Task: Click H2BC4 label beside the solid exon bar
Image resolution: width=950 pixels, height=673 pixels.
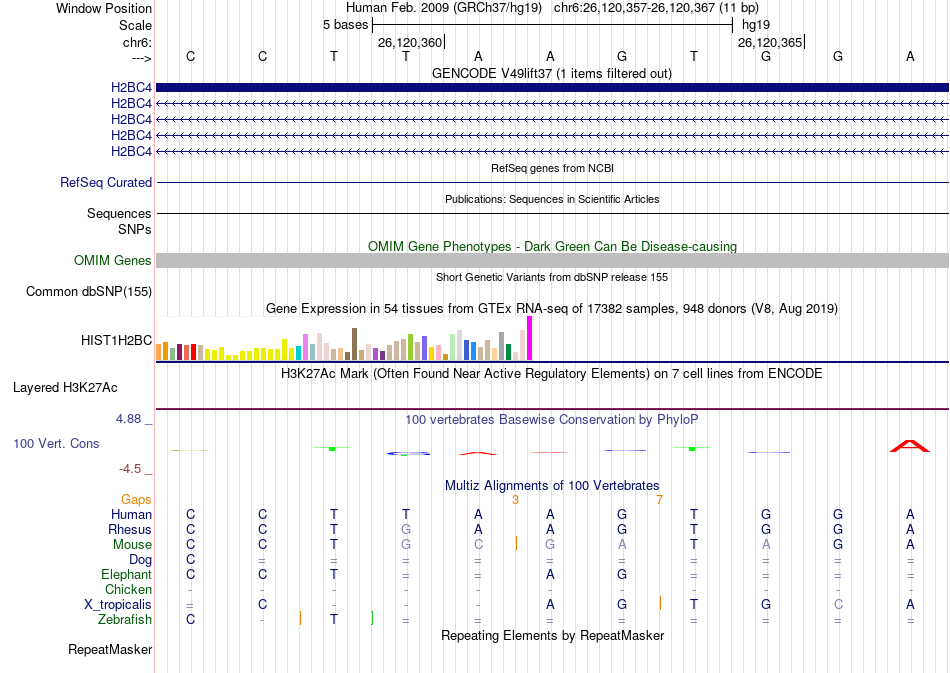Action: click(x=131, y=87)
